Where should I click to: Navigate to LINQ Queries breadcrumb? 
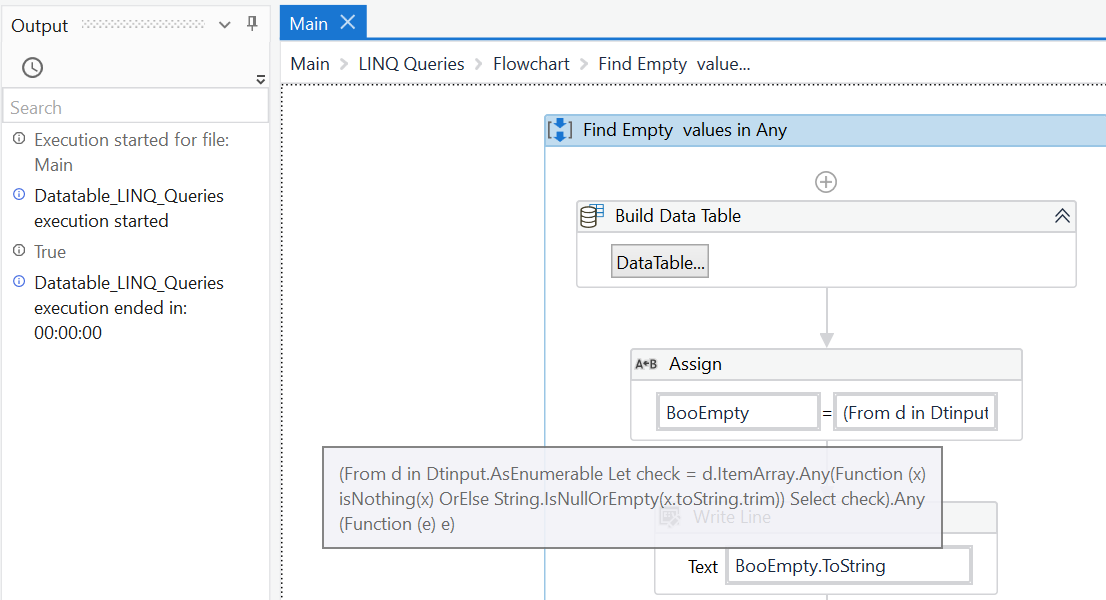[411, 64]
